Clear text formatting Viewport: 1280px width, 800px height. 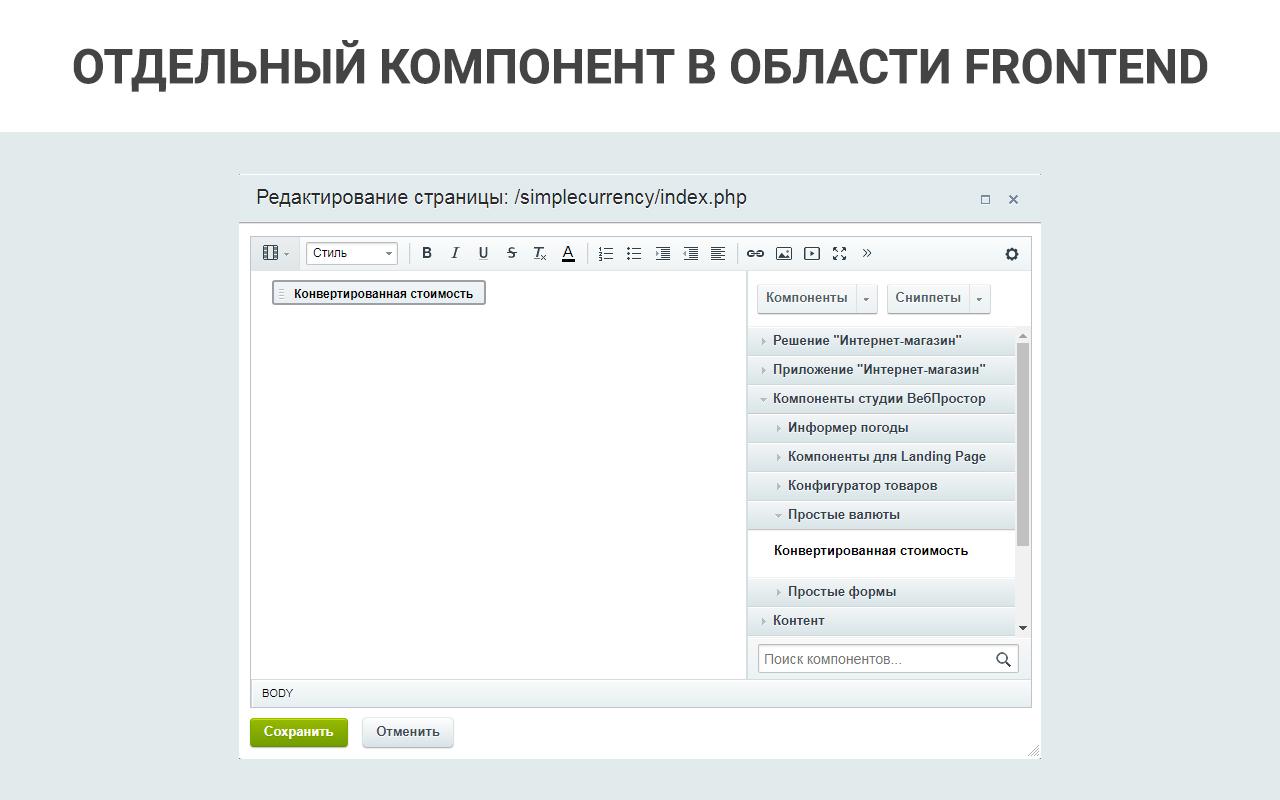coord(539,253)
